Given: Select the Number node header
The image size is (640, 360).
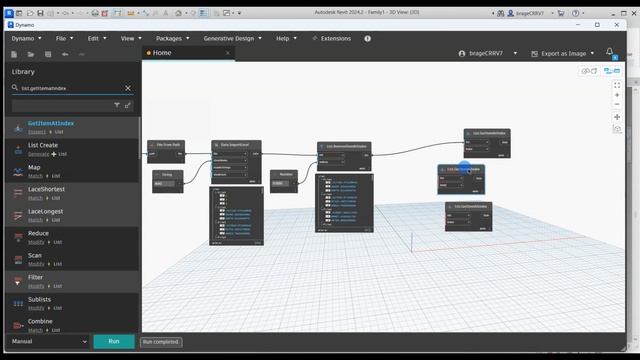Looking at the screenshot, I should 284,174.
